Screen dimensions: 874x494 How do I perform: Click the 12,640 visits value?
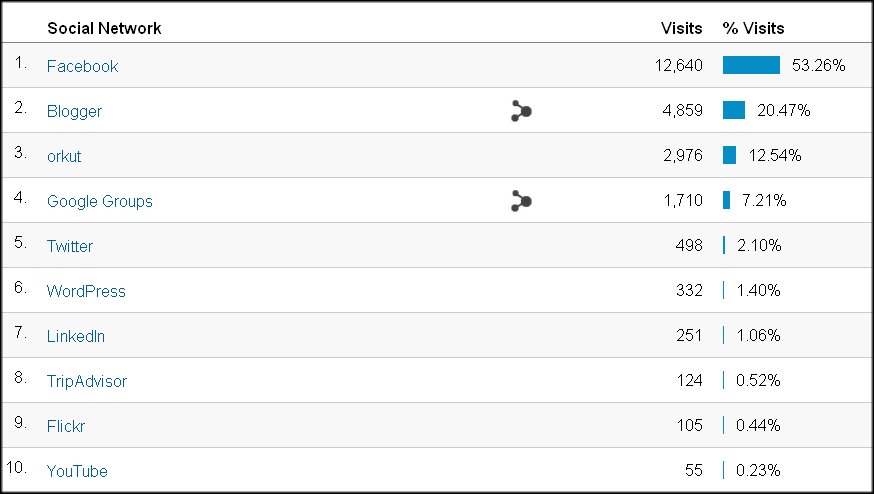tap(679, 66)
